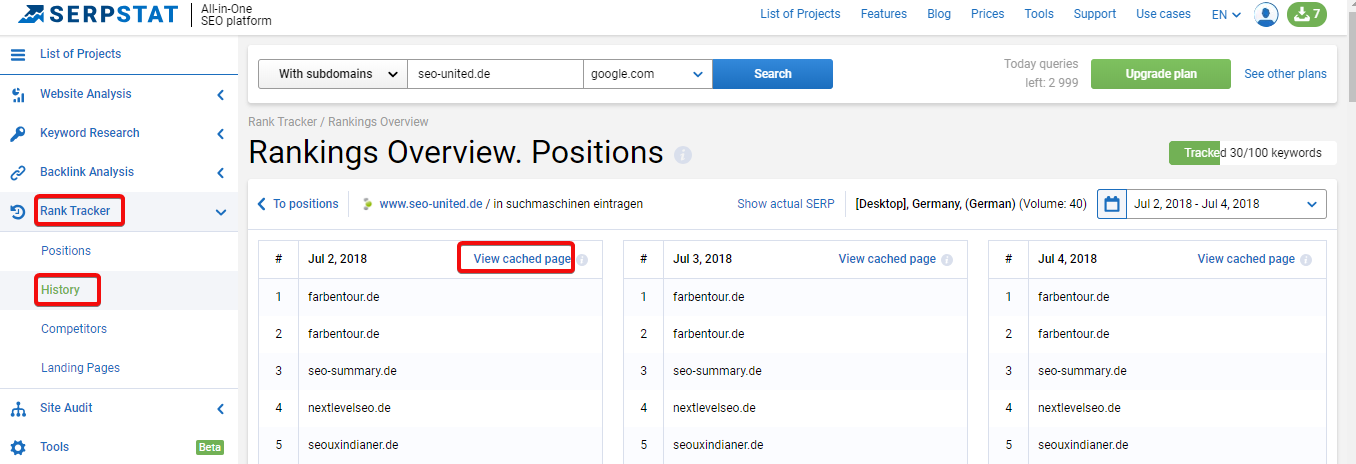Screen dimensions: 1356x464
Task: Click the Site Audit hierarchy icon
Action: (18, 408)
